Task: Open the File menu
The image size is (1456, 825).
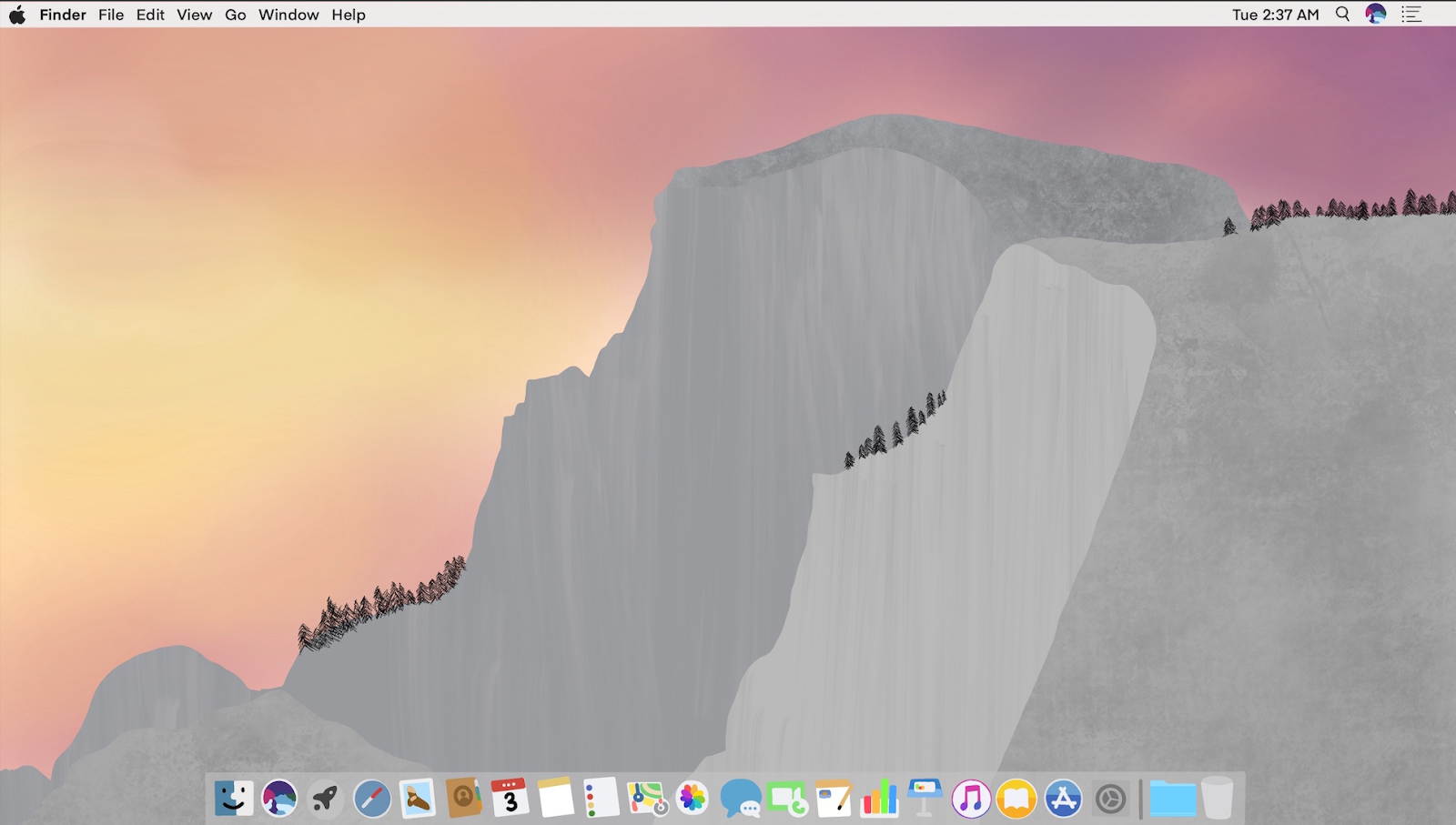Action: 111,15
